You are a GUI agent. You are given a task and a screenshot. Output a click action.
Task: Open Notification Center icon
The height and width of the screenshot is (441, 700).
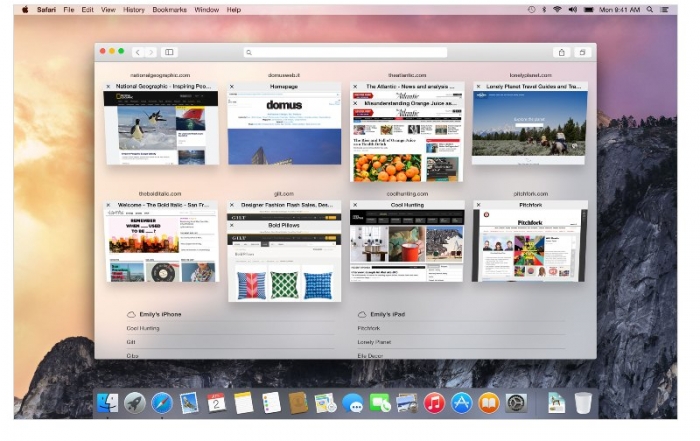click(x=665, y=9)
